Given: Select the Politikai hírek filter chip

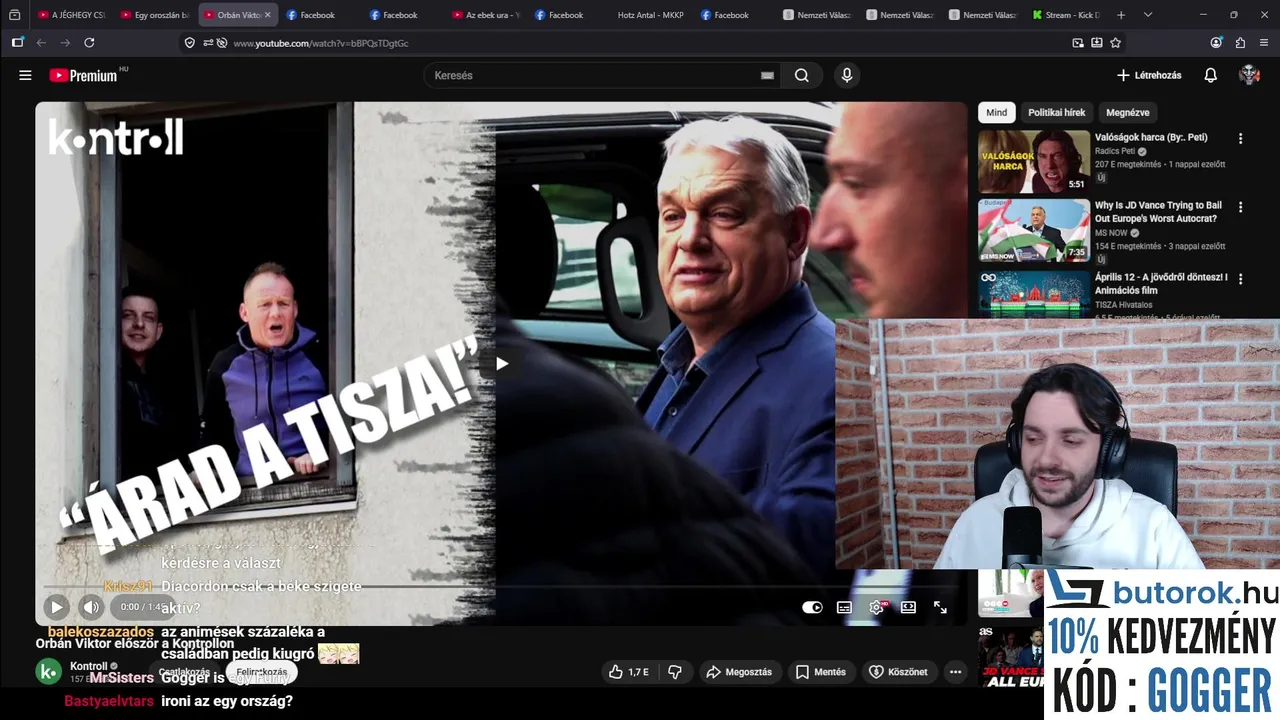Looking at the screenshot, I should 1056,112.
